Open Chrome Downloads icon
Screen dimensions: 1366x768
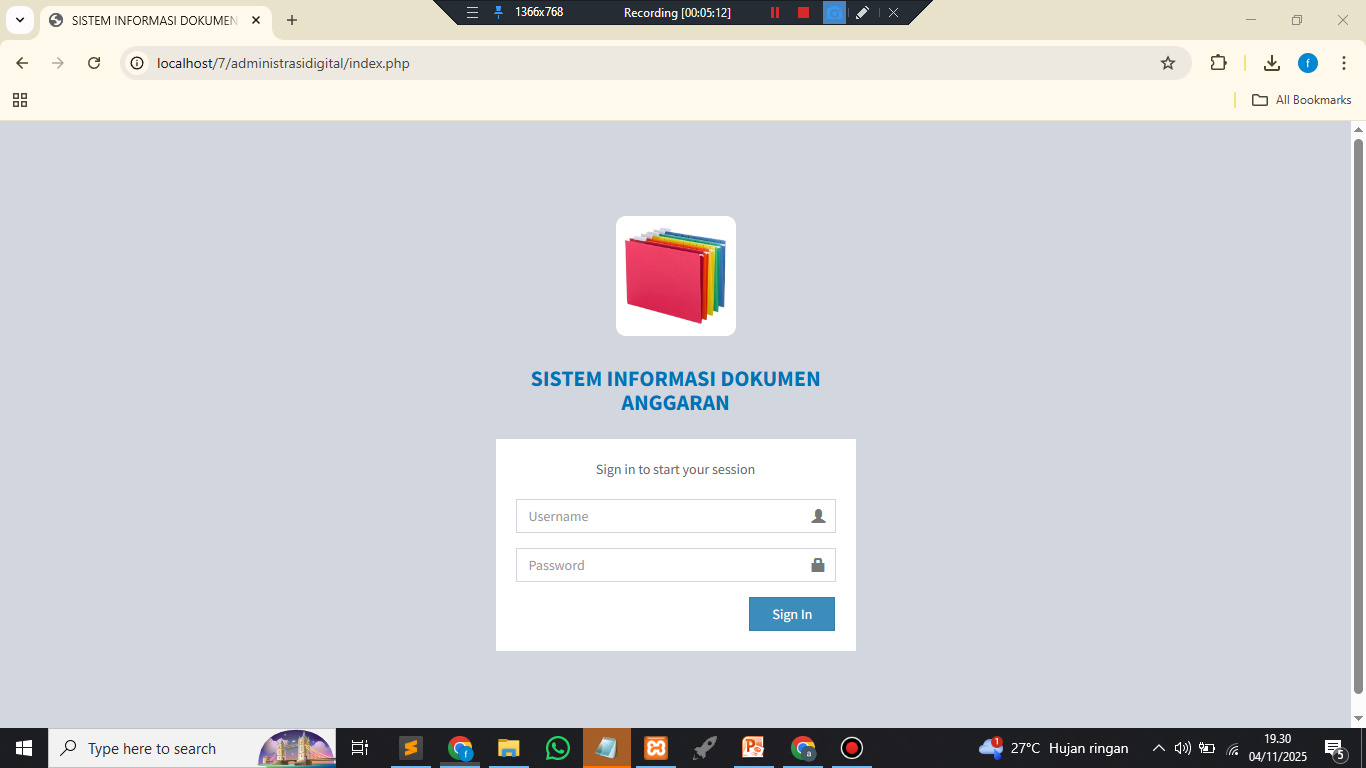(1271, 63)
